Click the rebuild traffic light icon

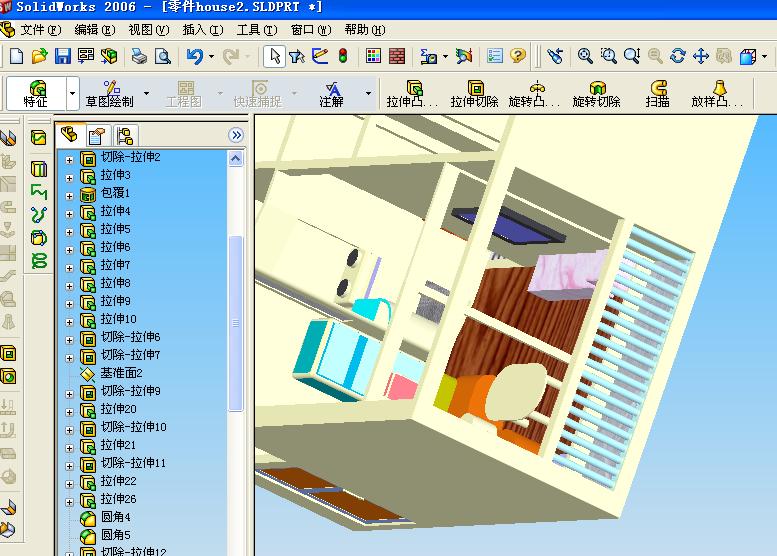point(343,56)
